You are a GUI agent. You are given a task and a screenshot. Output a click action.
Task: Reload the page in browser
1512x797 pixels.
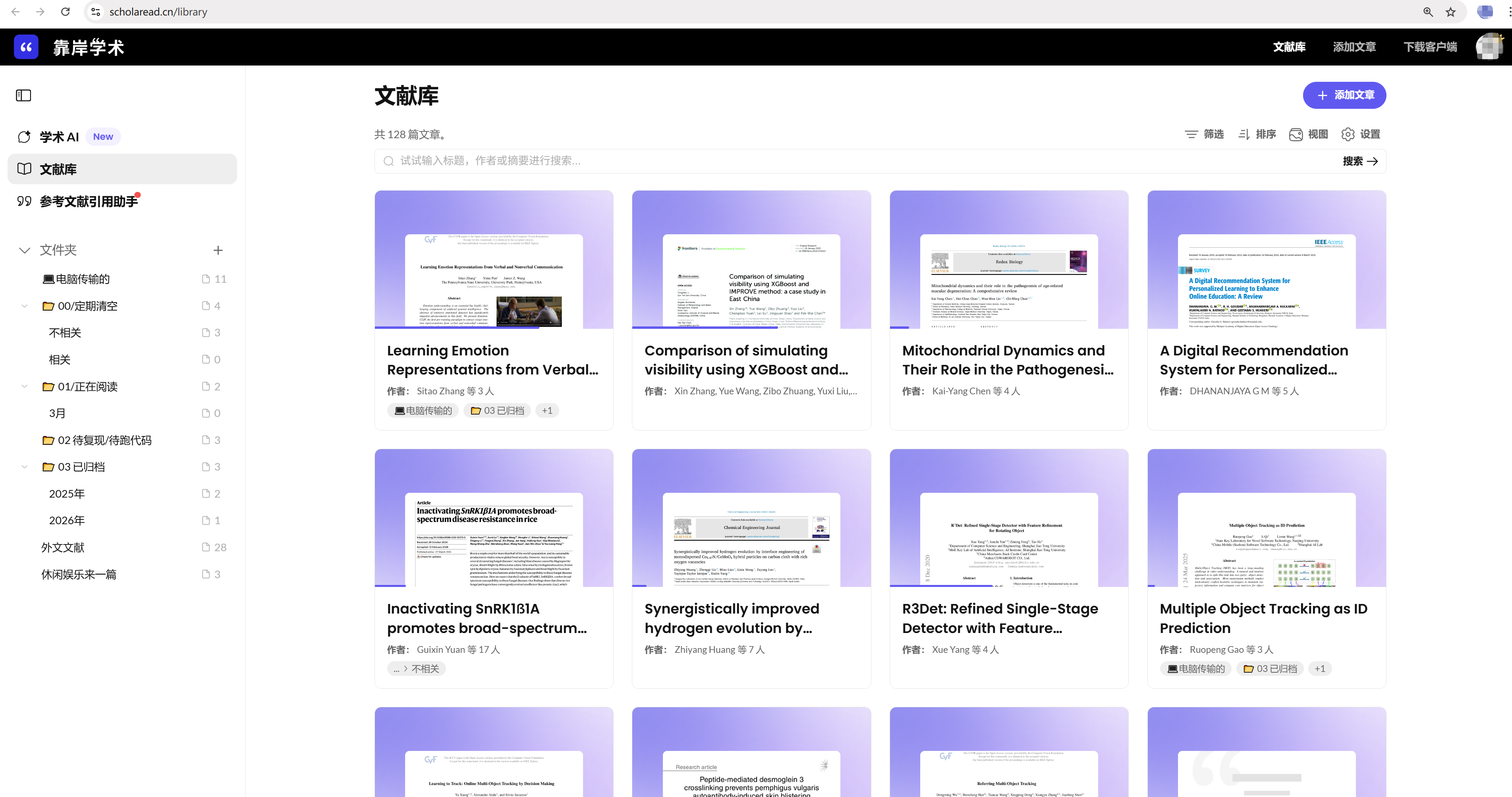point(65,12)
